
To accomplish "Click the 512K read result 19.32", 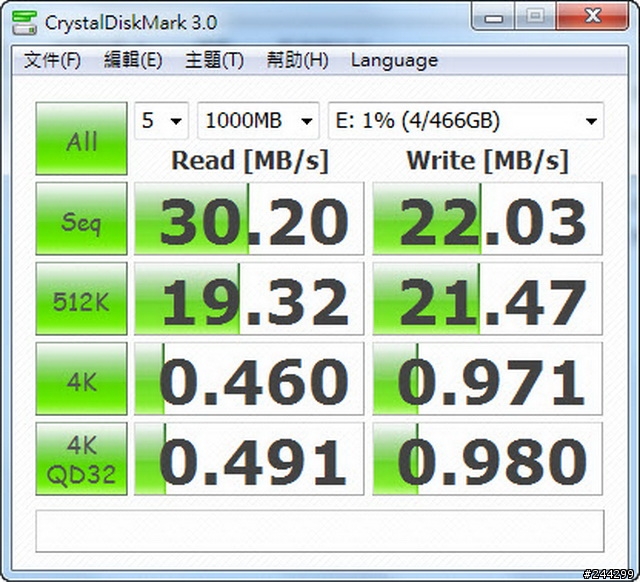I will pos(249,299).
